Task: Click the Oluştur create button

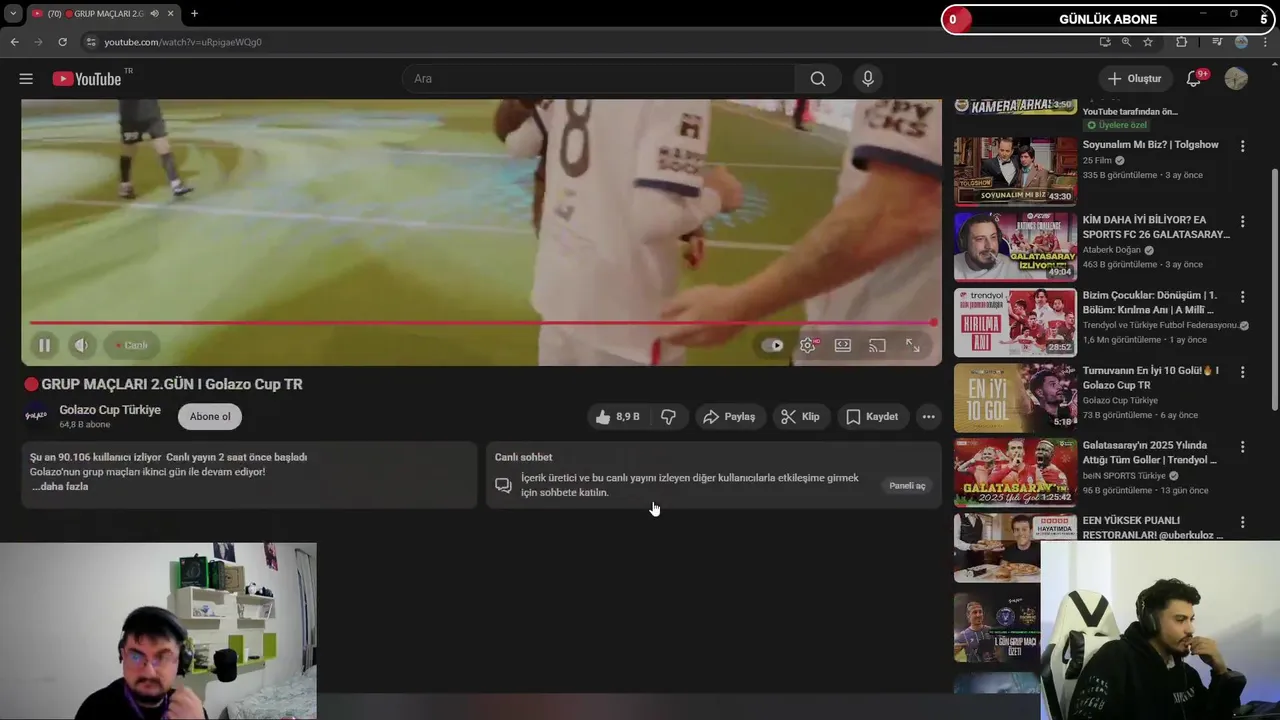Action: (x=1135, y=79)
